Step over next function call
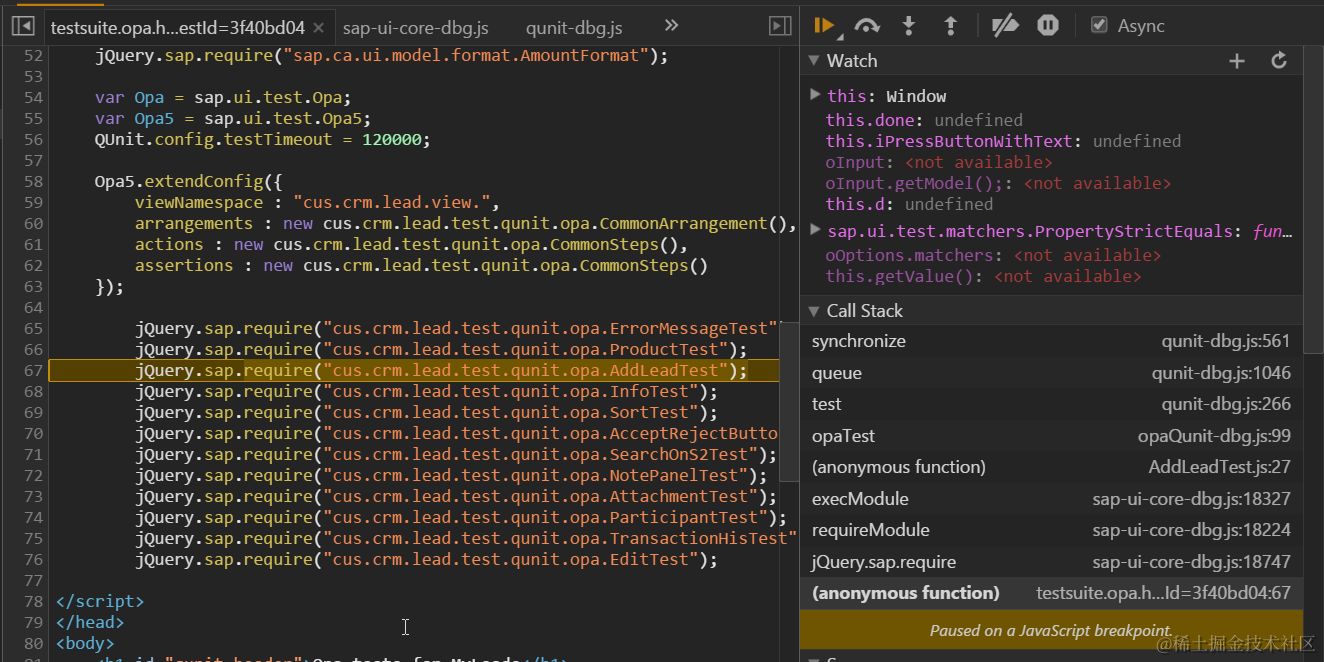Image resolution: width=1324 pixels, height=662 pixels. (x=867, y=26)
